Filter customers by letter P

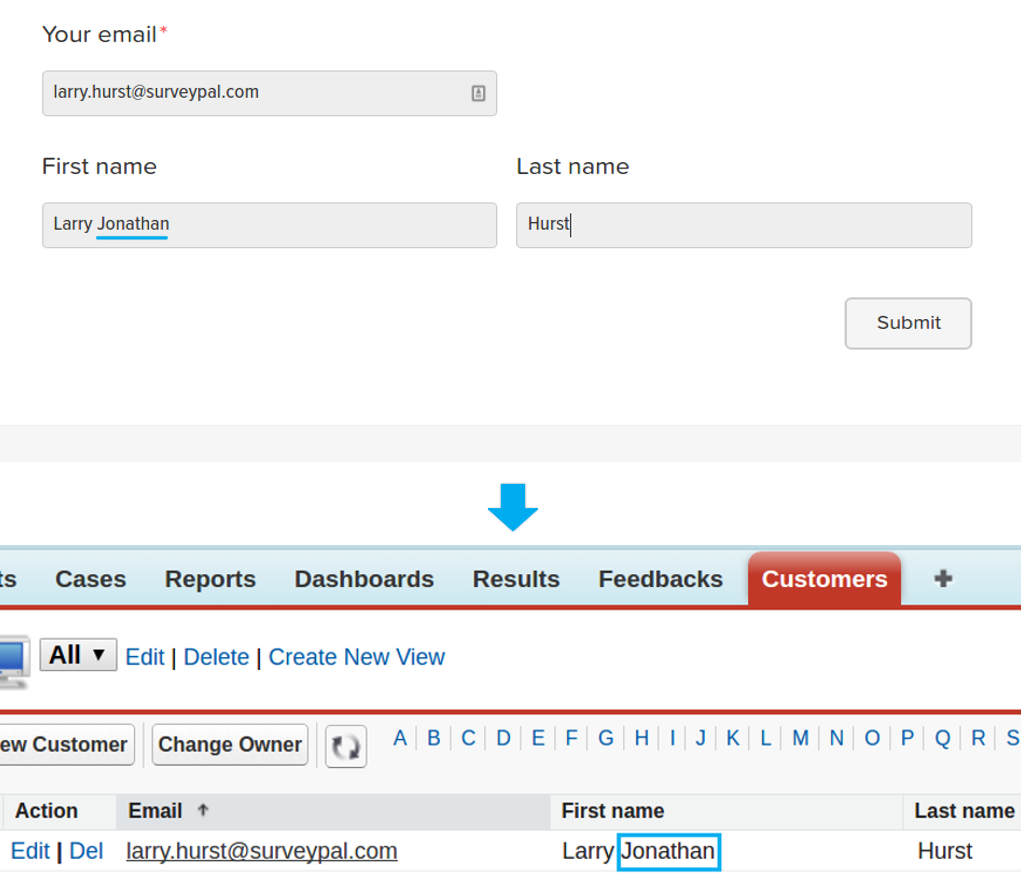907,738
